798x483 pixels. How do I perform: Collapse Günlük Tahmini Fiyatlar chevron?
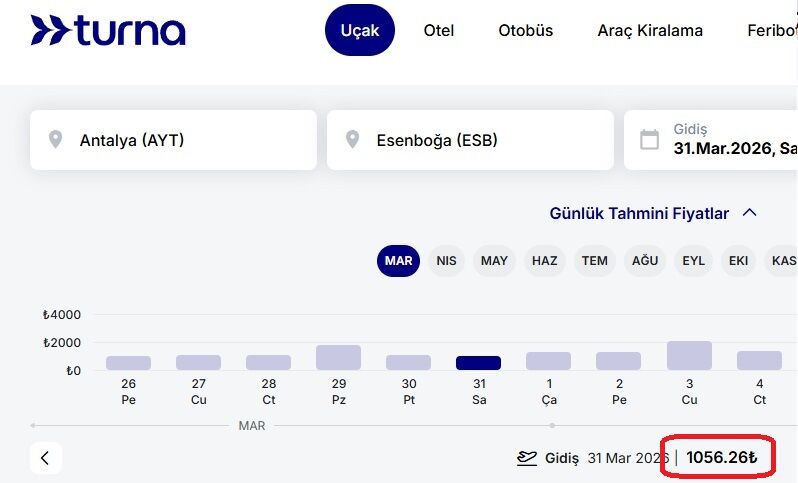coord(750,213)
